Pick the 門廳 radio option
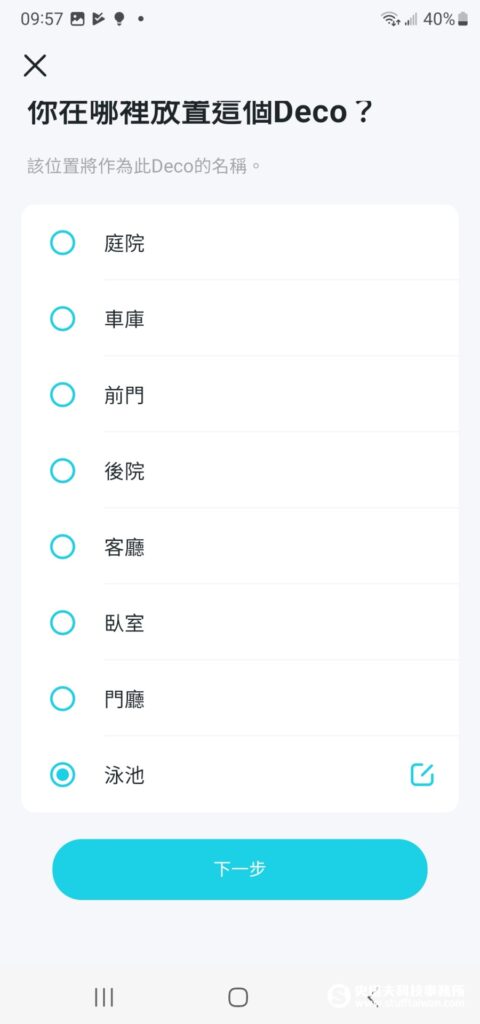The image size is (480, 1024). click(x=63, y=699)
